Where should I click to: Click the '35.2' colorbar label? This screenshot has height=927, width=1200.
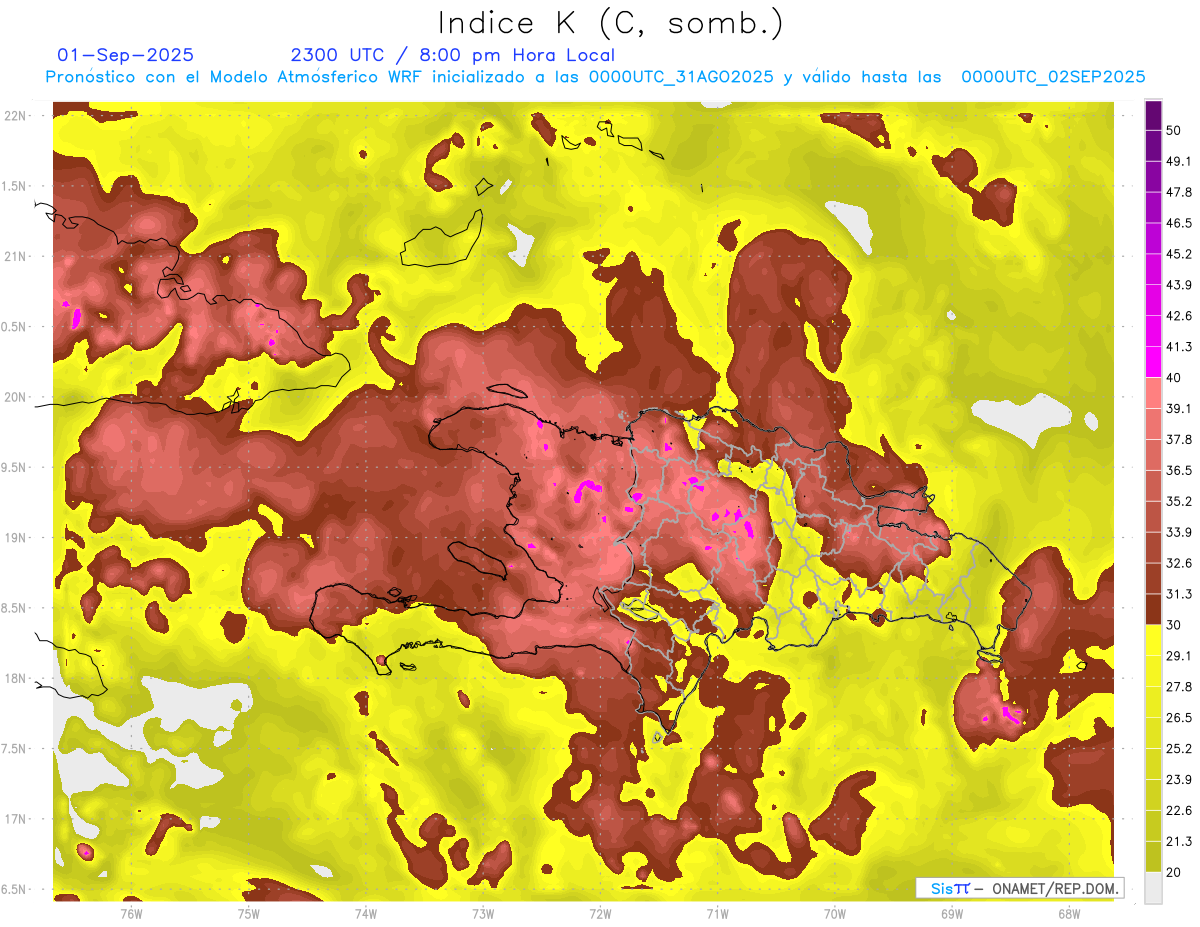pyautogui.click(x=1179, y=501)
